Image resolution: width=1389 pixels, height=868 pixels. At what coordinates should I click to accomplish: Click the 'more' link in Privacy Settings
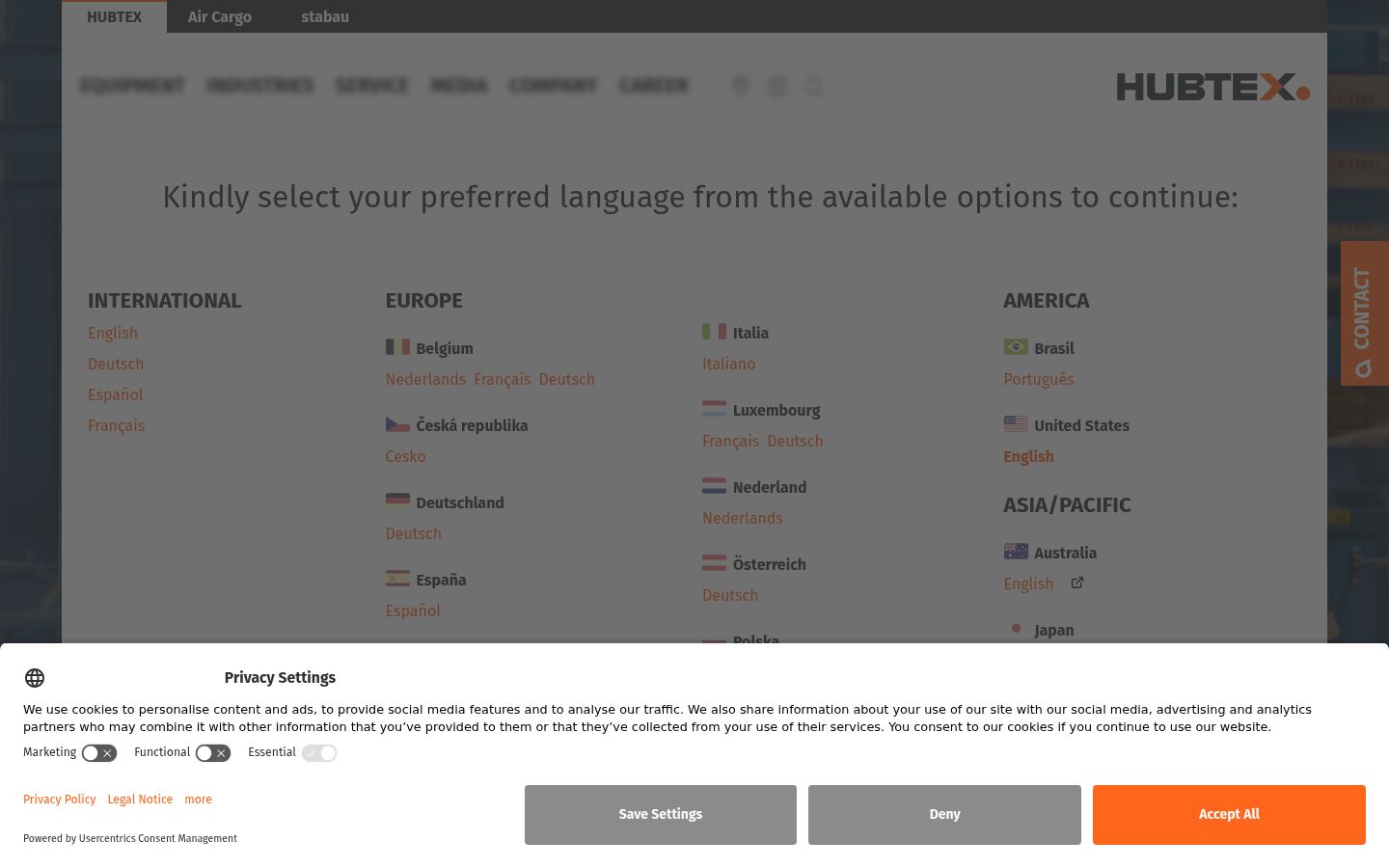point(198,800)
